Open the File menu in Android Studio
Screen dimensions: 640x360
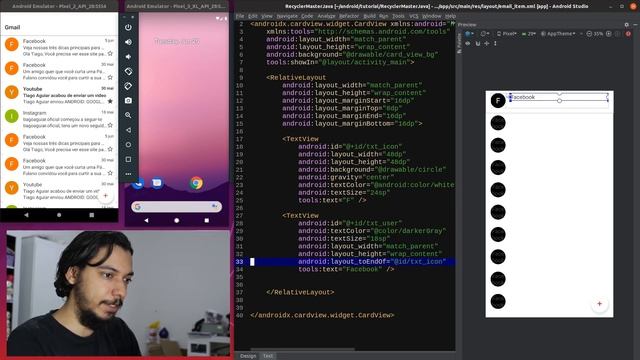coord(240,16)
